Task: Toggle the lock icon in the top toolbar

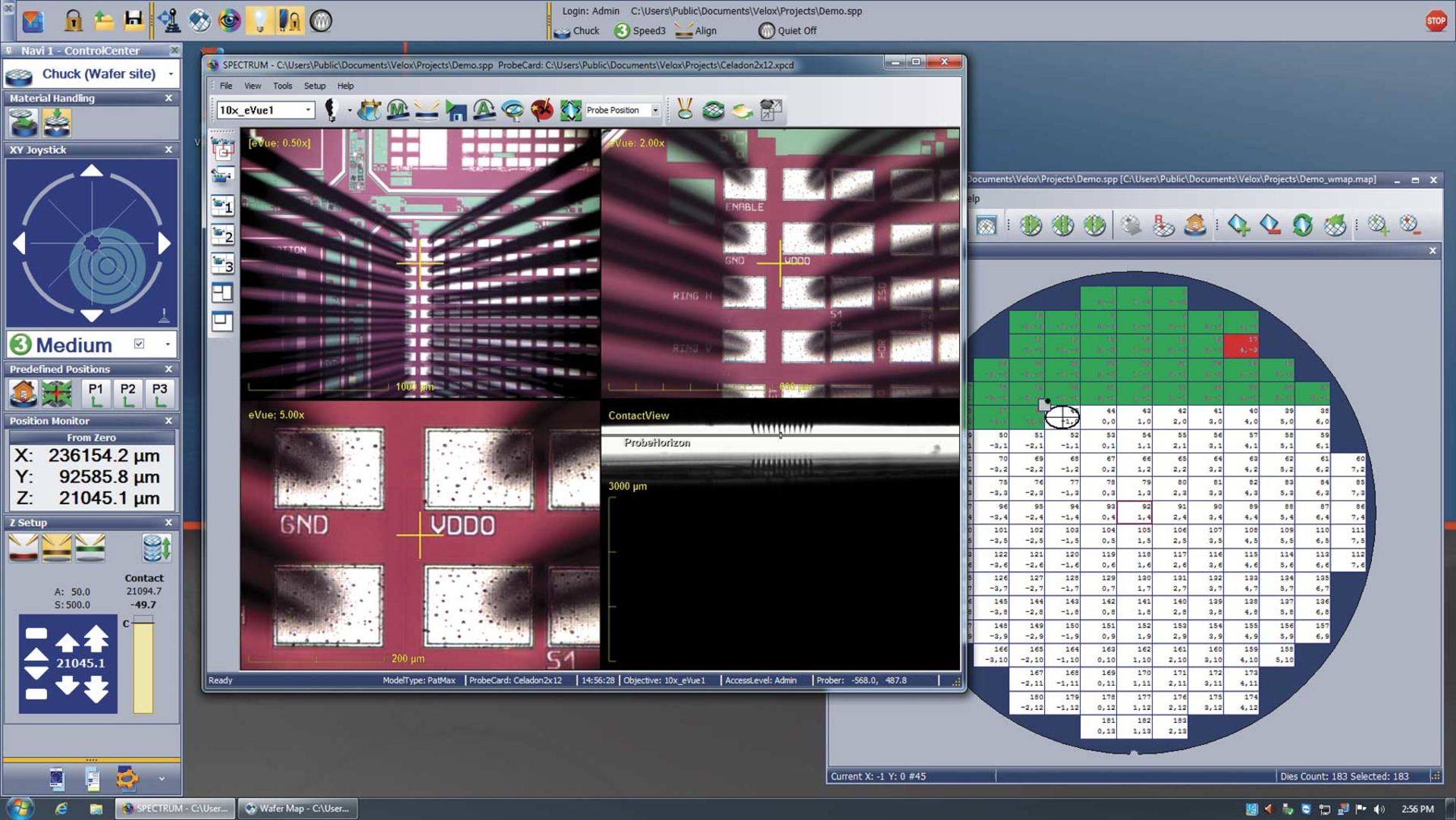Action: [74, 21]
